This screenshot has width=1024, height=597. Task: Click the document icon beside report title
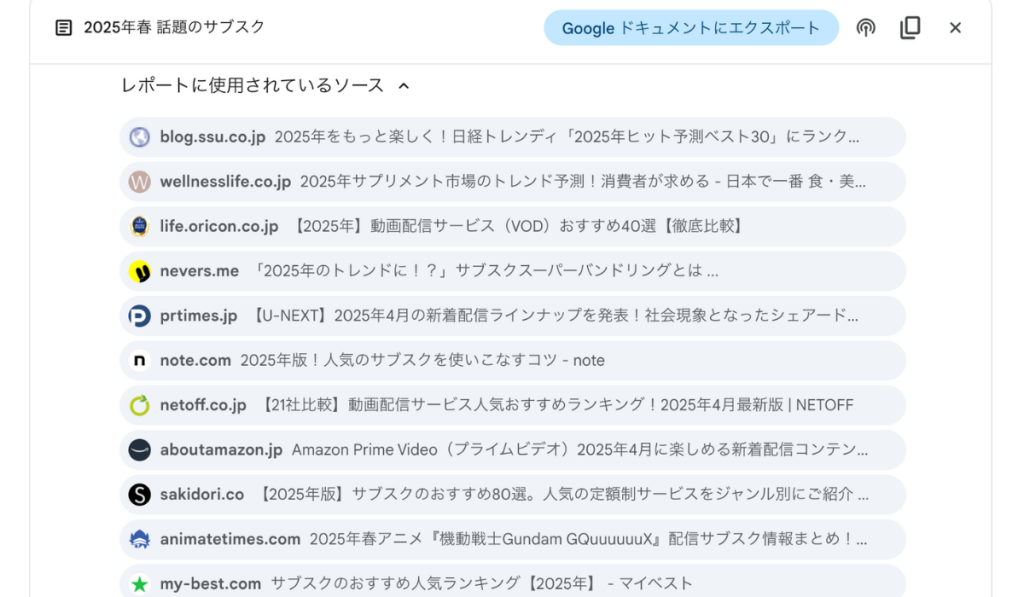click(64, 28)
